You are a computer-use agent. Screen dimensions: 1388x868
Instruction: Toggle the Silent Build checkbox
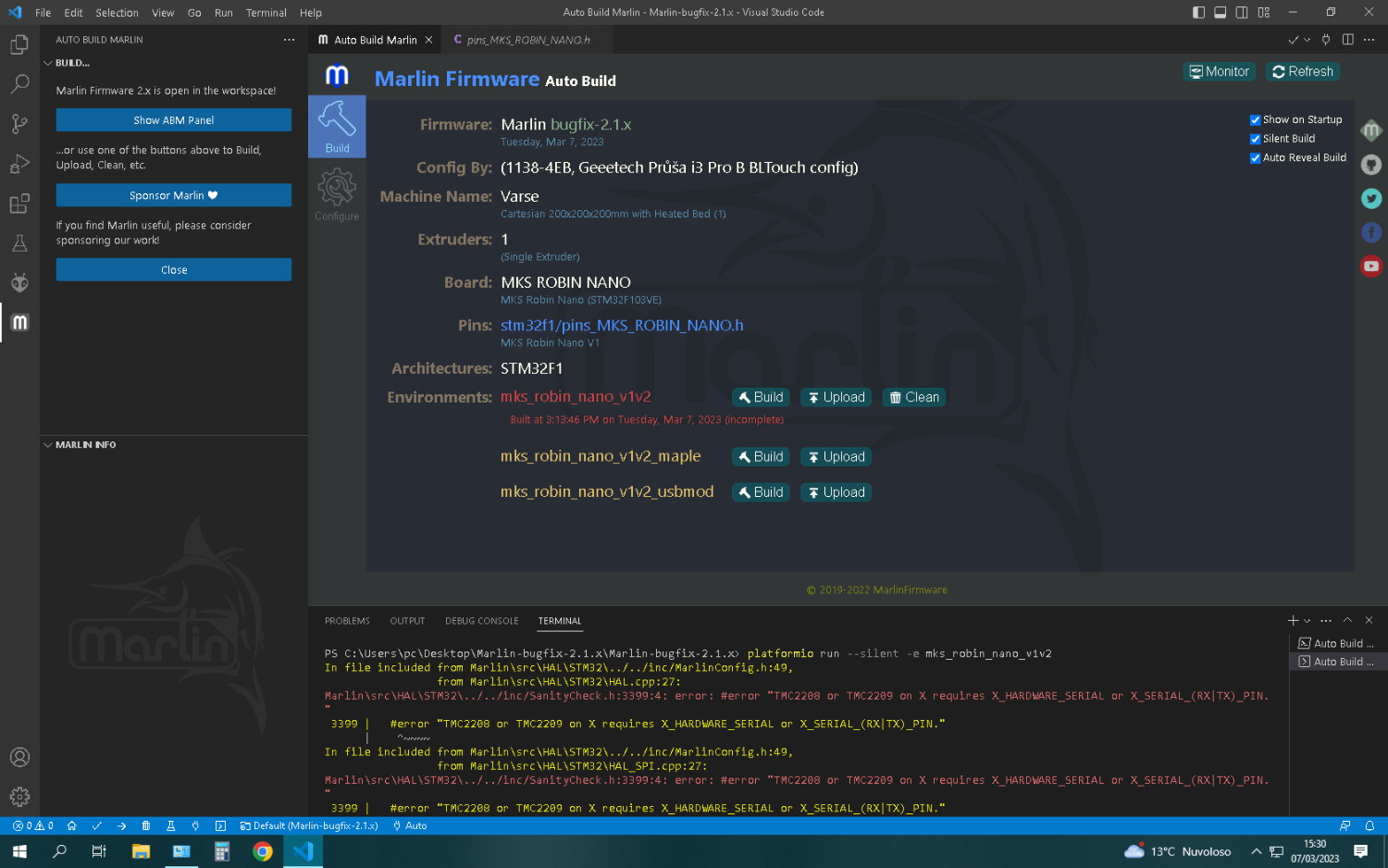click(x=1256, y=139)
